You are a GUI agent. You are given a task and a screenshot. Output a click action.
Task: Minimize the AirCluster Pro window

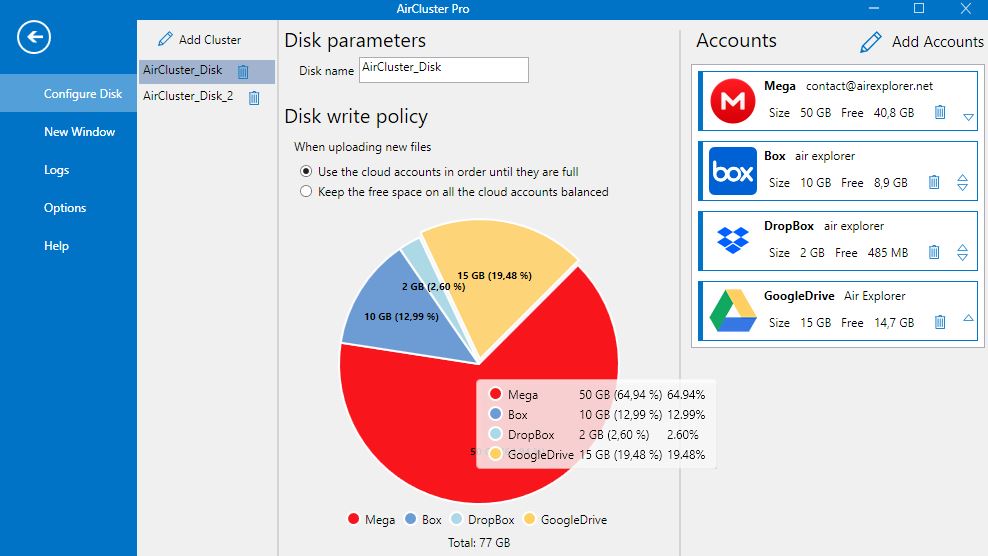coord(873,8)
